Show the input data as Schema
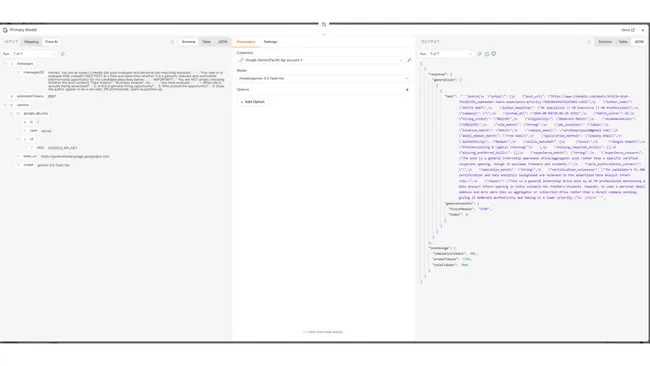 point(188,42)
